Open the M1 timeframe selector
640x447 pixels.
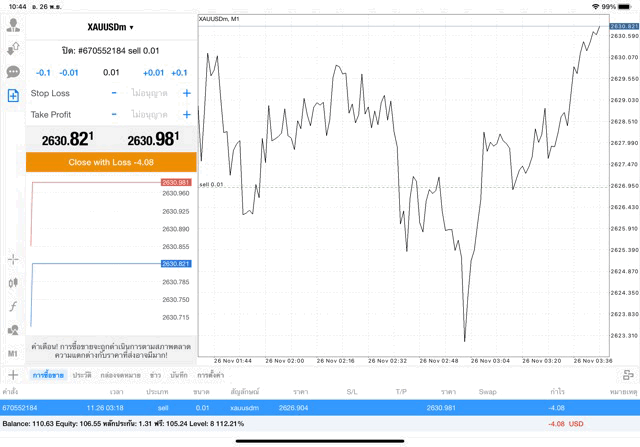click(13, 353)
